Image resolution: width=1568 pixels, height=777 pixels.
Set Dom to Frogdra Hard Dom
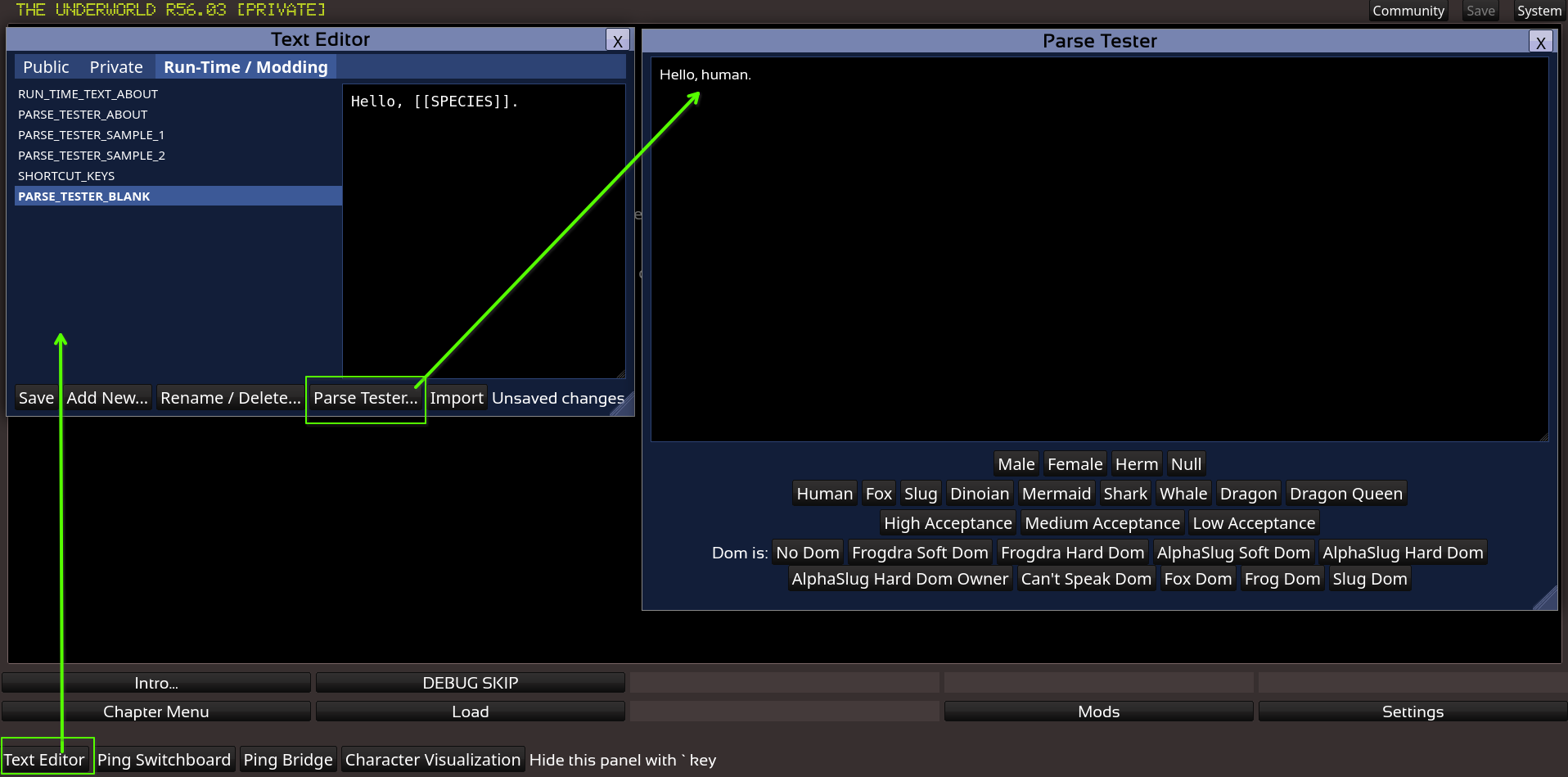pos(1071,553)
